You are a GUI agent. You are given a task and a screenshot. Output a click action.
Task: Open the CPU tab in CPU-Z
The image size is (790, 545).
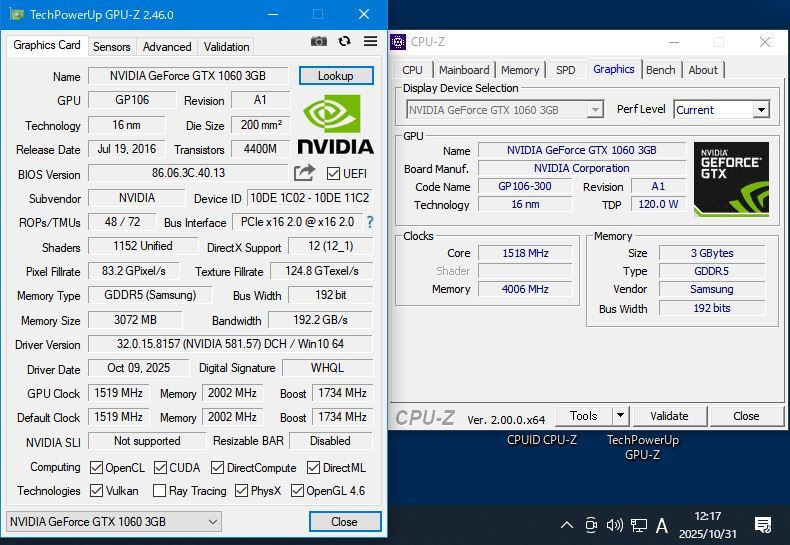click(412, 70)
